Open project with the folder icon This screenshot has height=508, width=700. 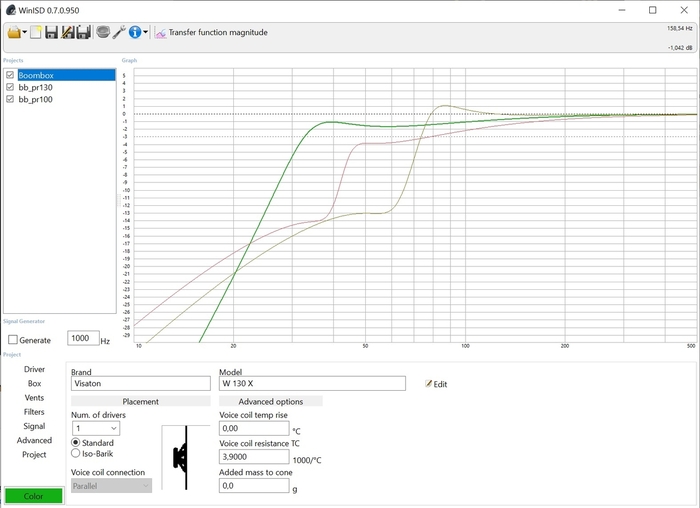[x=14, y=33]
